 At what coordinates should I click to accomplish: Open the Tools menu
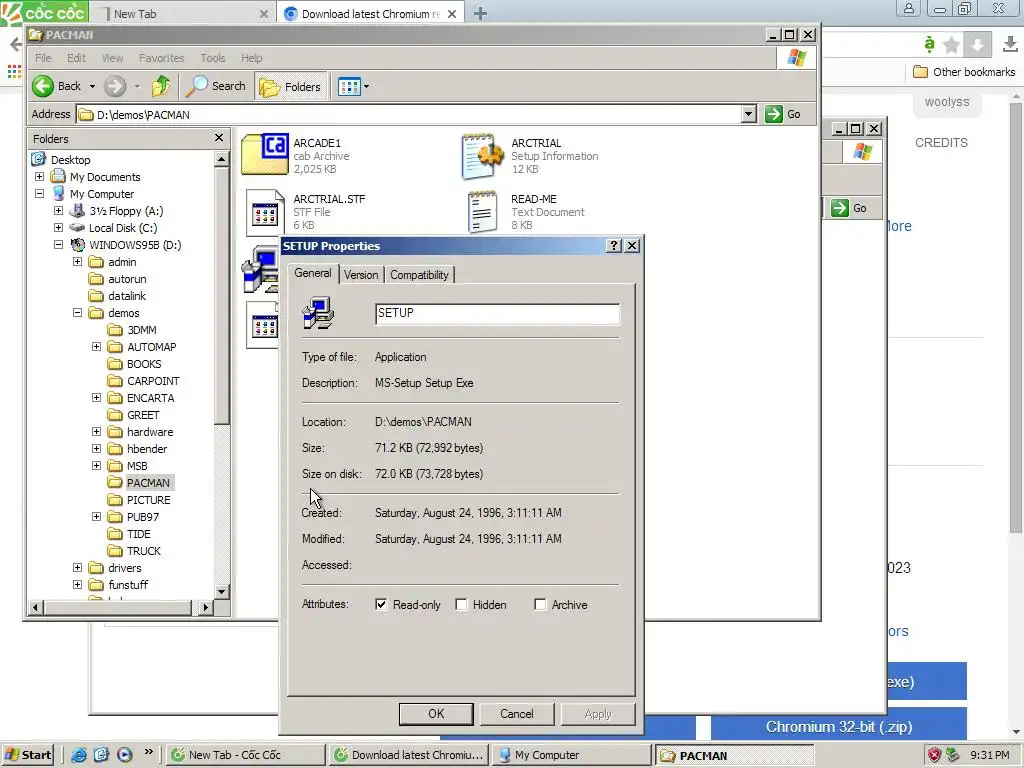click(x=213, y=58)
